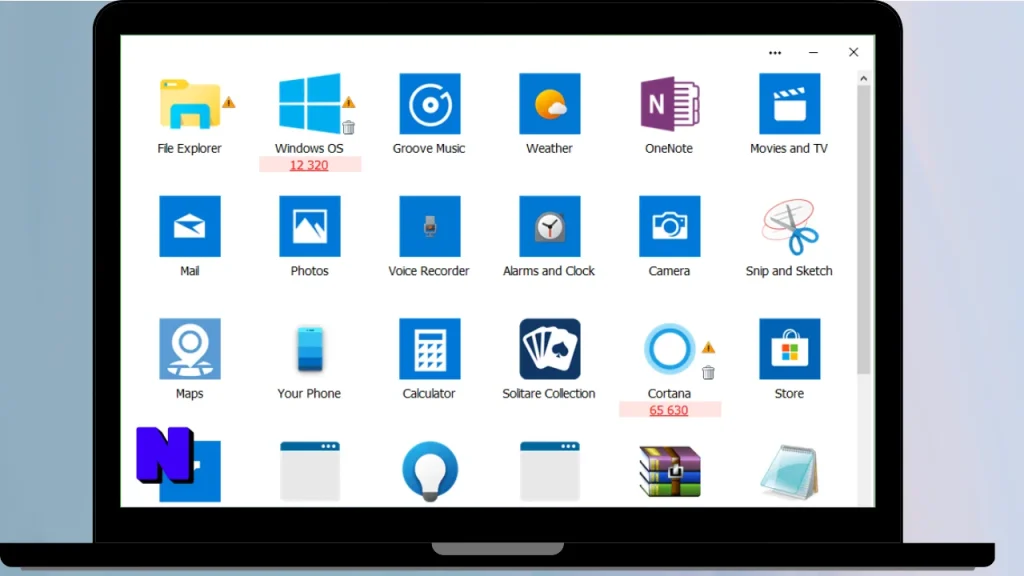This screenshot has height=576, width=1024.
Task: Click the vertical scrollbar thumb
Action: coord(863,231)
